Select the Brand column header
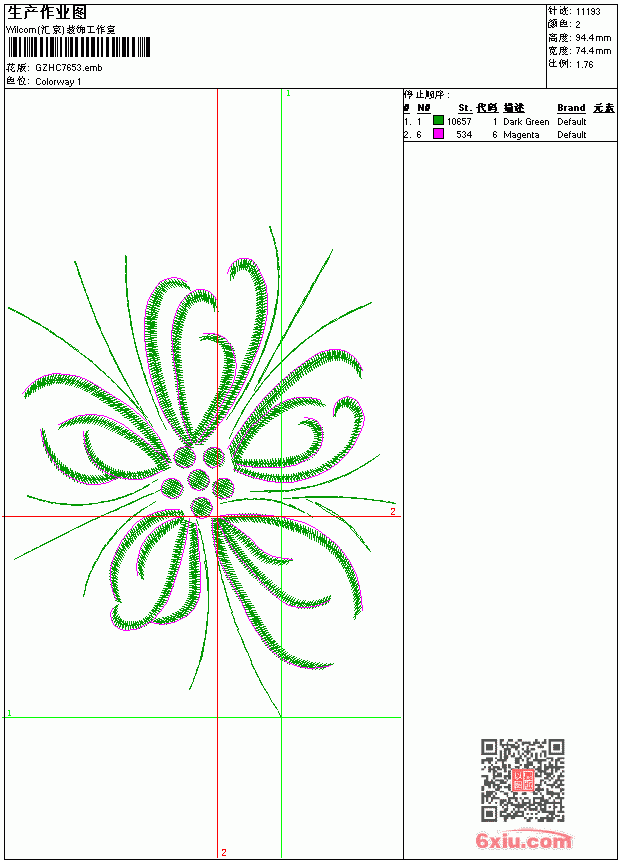Screen dimensions: 620x860 (x=571, y=108)
